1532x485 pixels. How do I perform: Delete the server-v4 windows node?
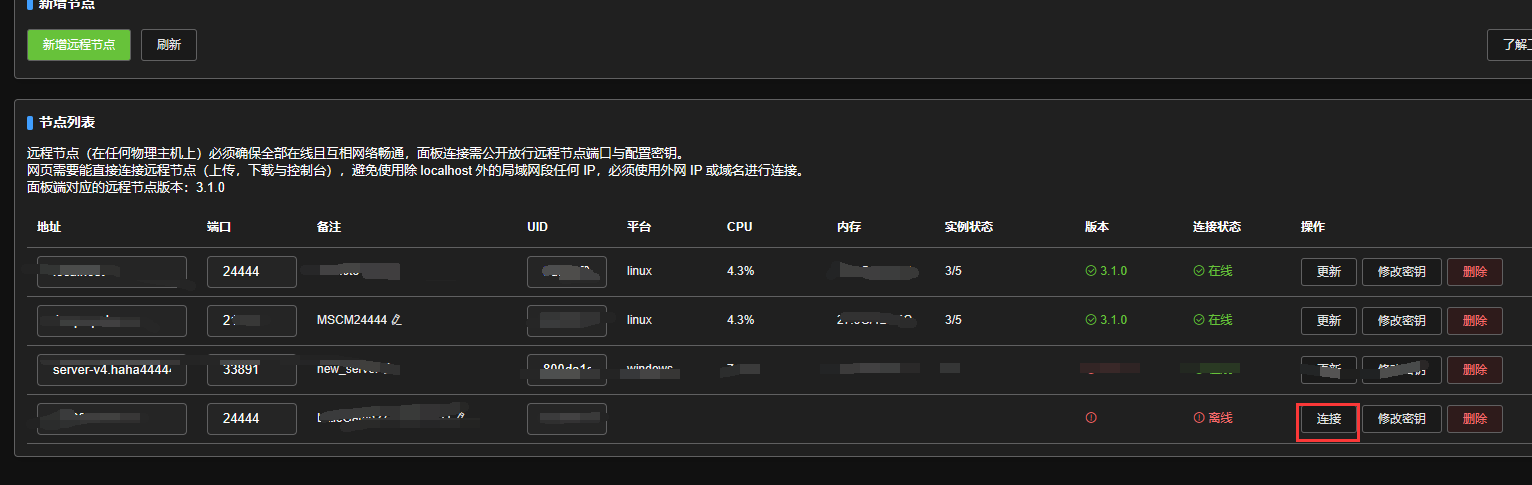coord(1474,370)
